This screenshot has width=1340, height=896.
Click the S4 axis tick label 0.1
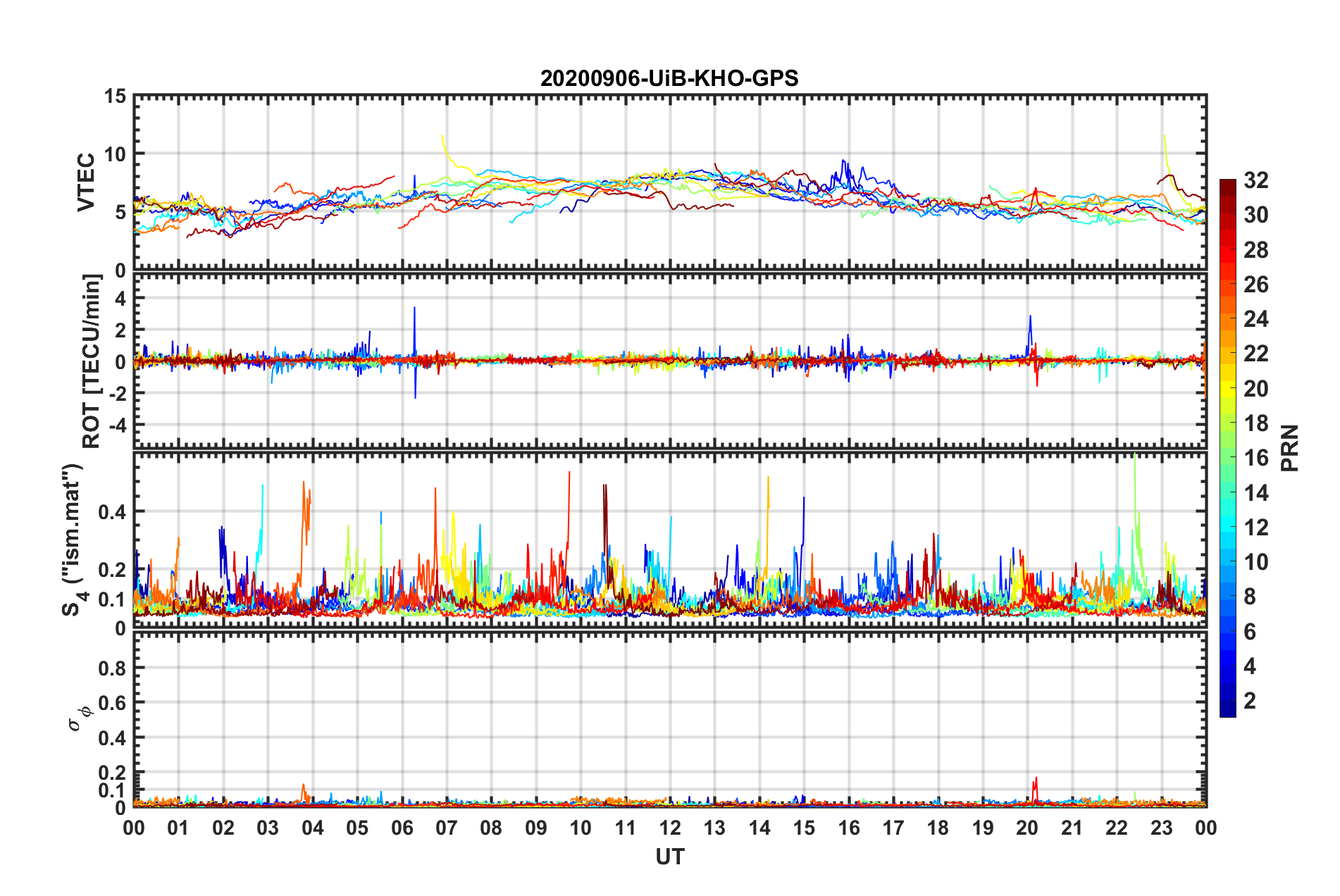pos(113,599)
